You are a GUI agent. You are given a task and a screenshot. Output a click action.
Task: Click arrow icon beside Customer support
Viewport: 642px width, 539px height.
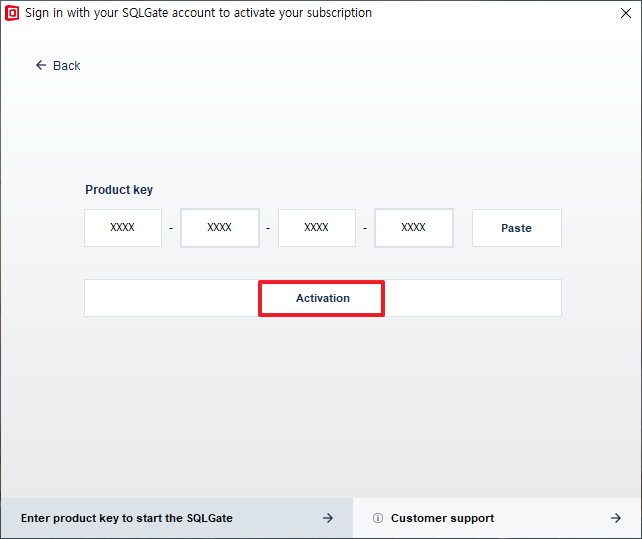click(x=616, y=518)
